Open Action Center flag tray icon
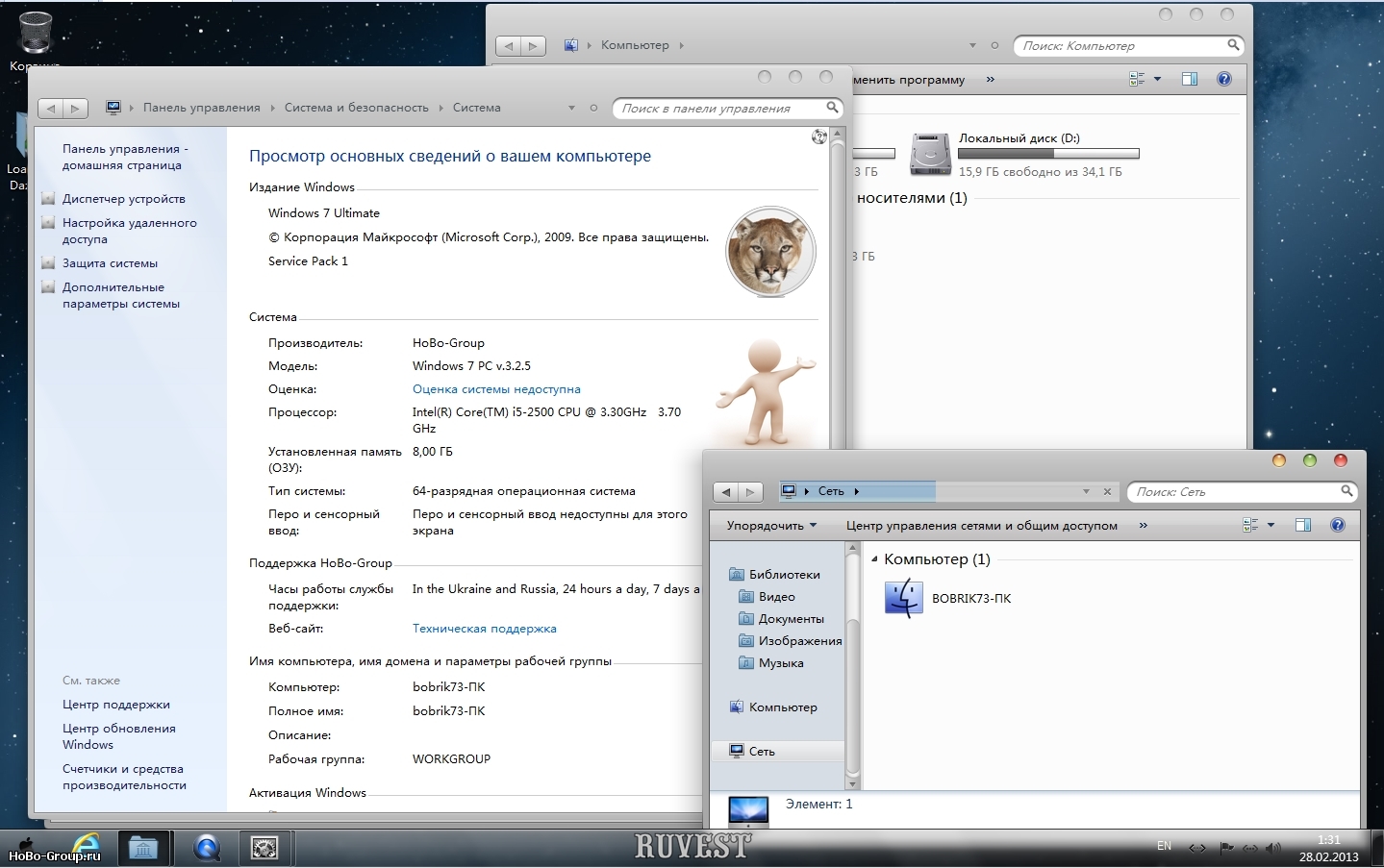The image size is (1384, 868). tap(1226, 848)
